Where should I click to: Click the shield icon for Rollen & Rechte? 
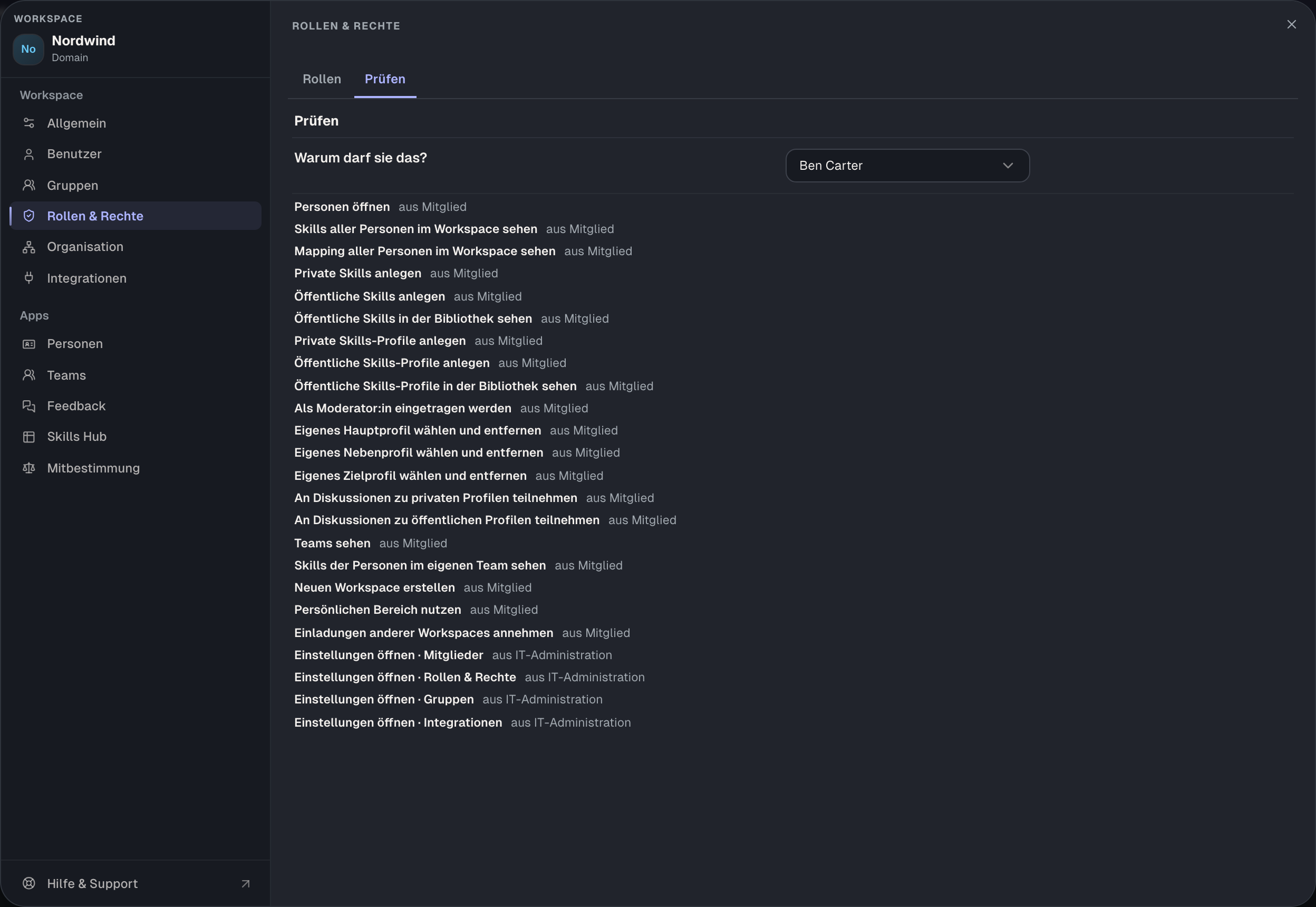[x=29, y=216]
